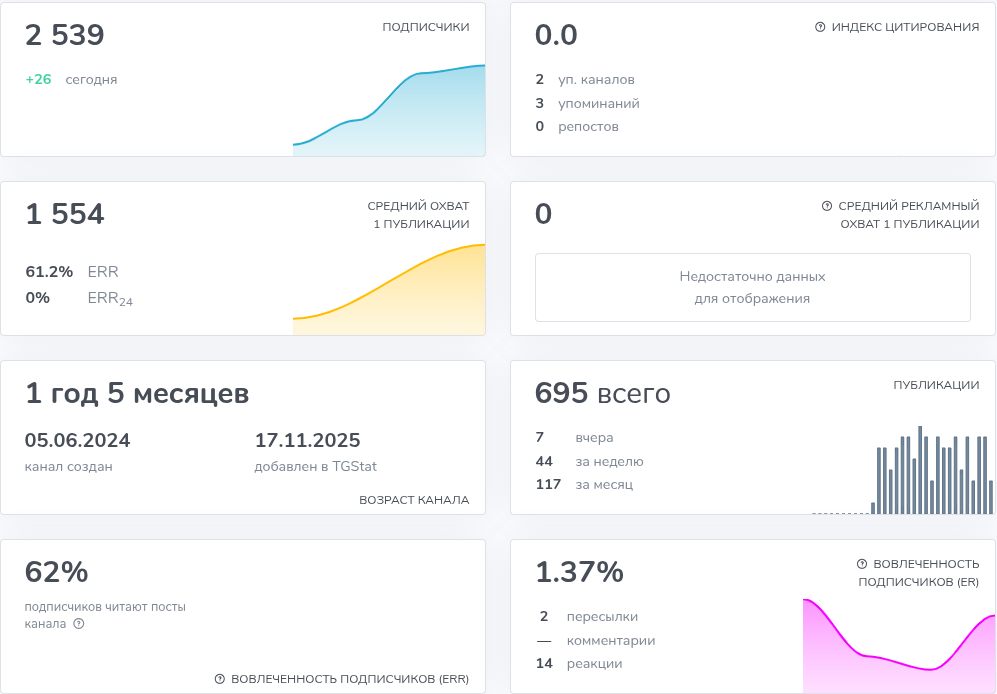Image resolution: width=997 pixels, height=694 pixels.
Task: Open the ПОДПИСЧИКИ section title
Action: click(425, 28)
